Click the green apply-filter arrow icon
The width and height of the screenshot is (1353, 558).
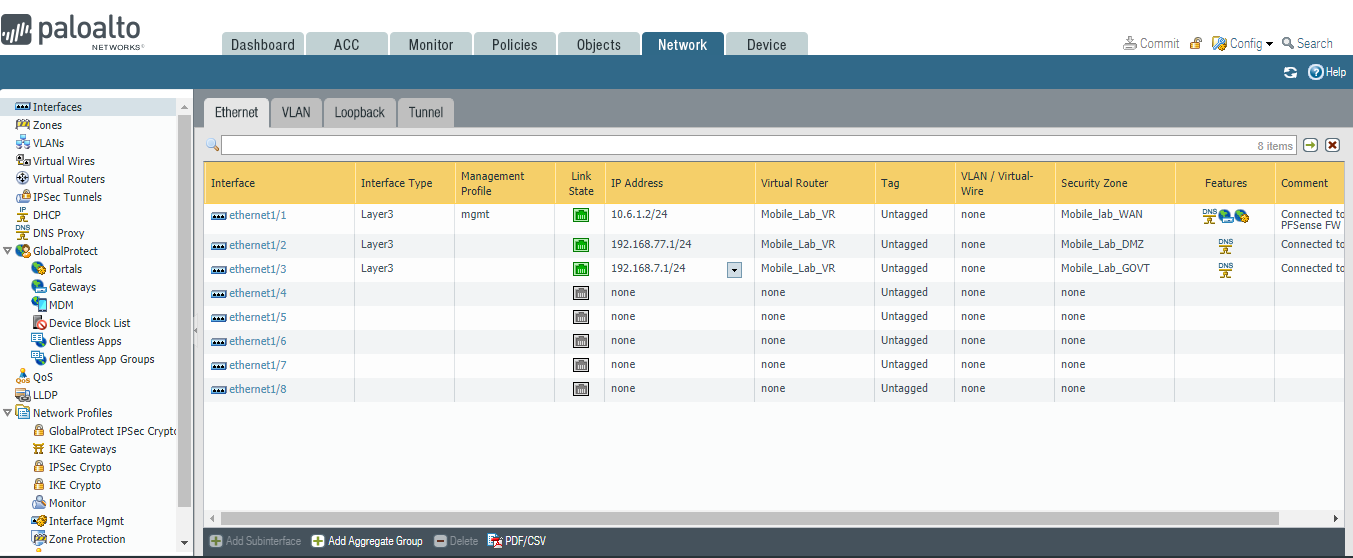(1311, 146)
